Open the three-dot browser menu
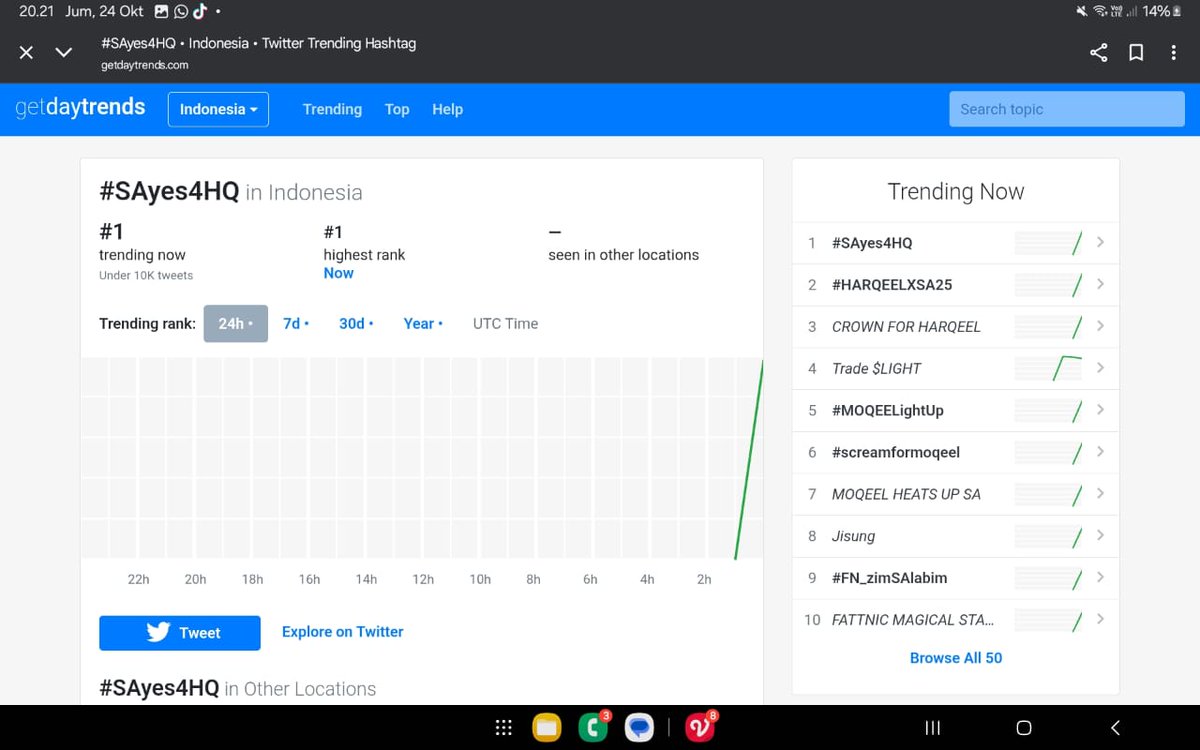 coord(1173,52)
